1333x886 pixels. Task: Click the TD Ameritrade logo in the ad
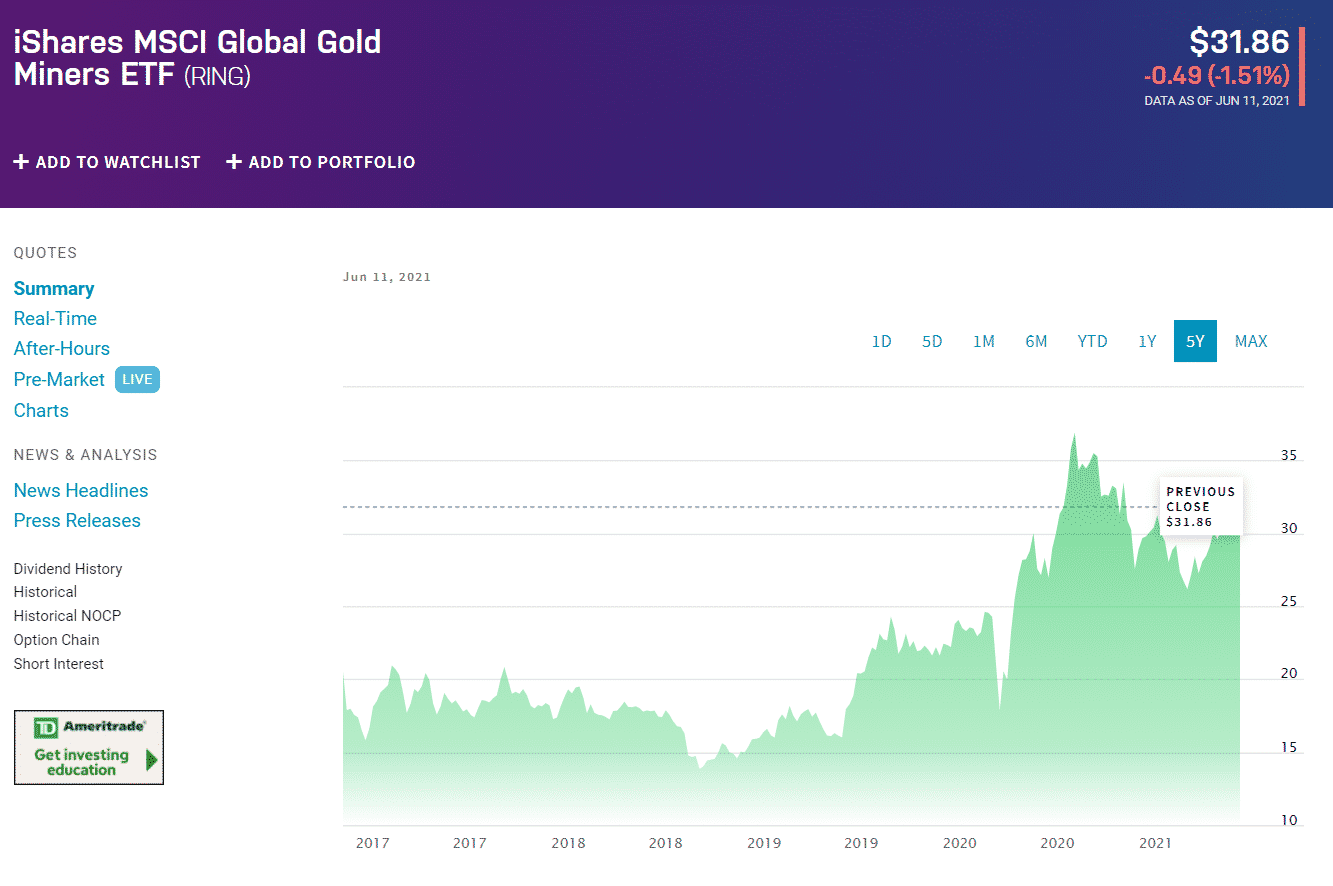89,727
